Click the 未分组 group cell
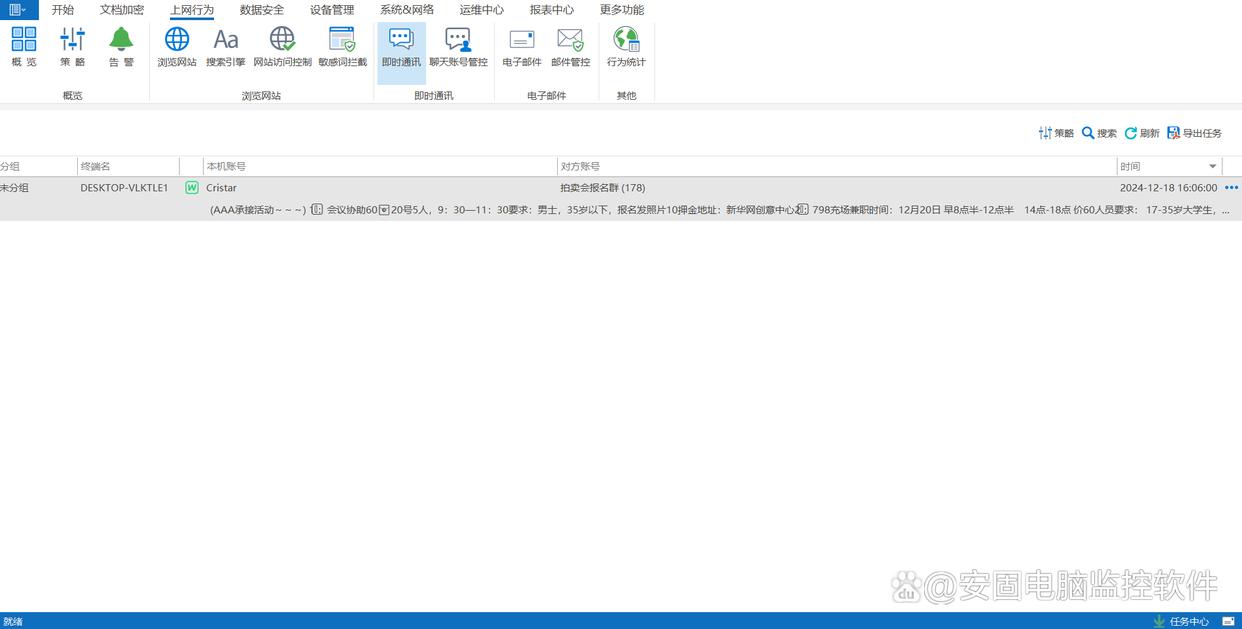This screenshot has width=1242, height=629. pyautogui.click(x=14, y=188)
